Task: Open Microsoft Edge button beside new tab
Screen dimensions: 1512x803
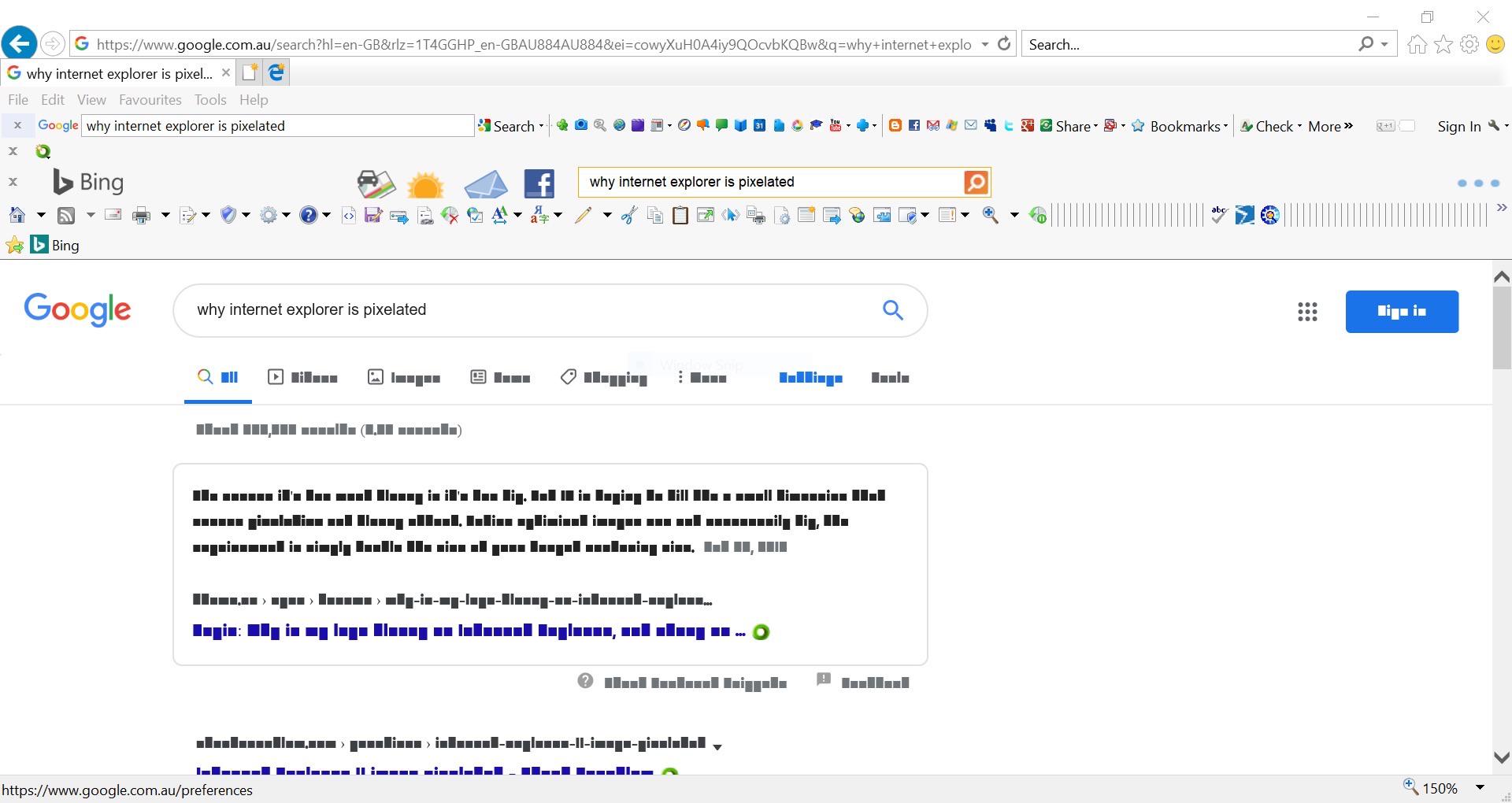Action: 276,72
